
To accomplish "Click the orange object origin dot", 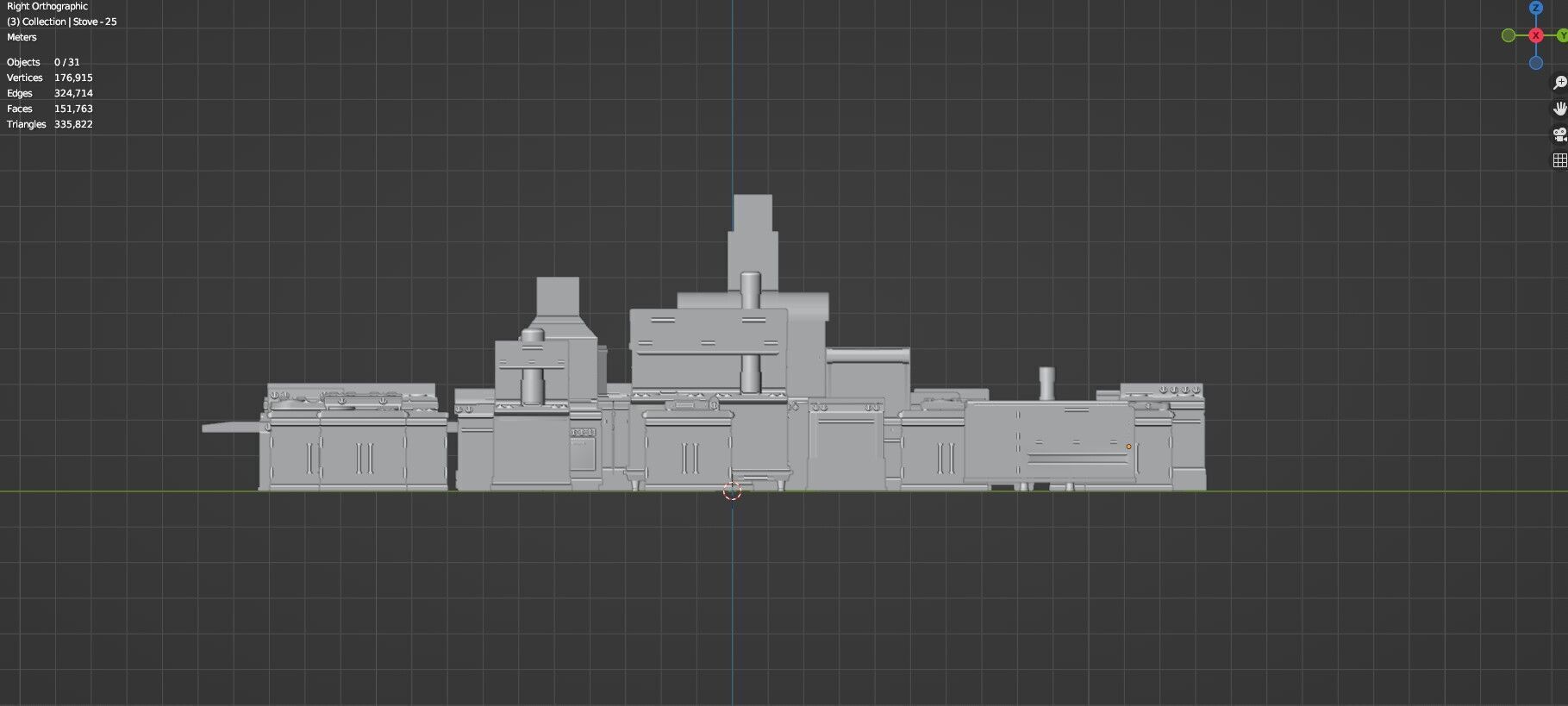I will coord(1128,447).
